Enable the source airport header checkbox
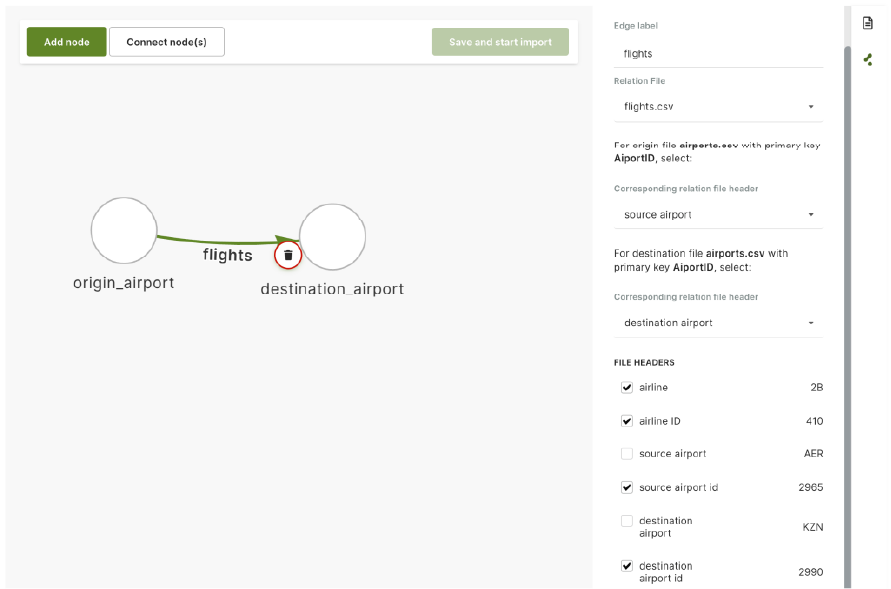The height and width of the screenshot is (589, 891). 627,454
